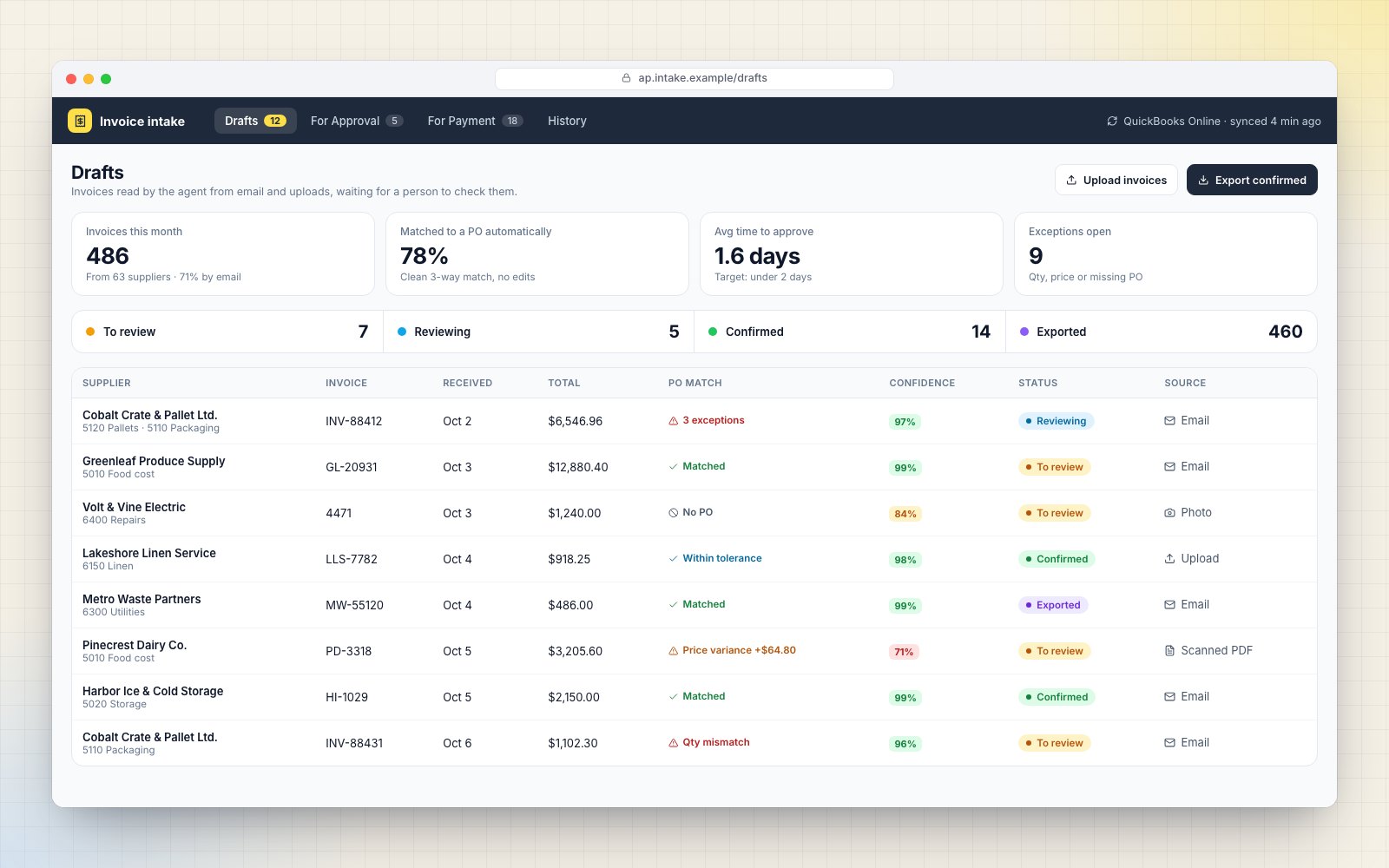This screenshot has height=868, width=1389.
Task: Click the 84% confidence badge
Action: (905, 514)
